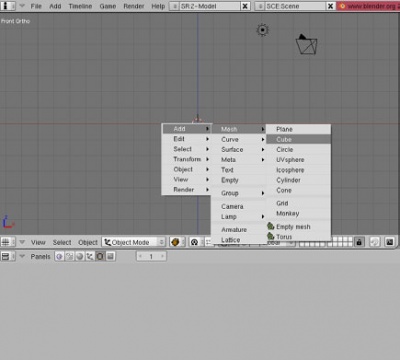Expand the Meta submenu arrow
Image resolution: width=400 pixels, height=360 pixels.
click(263, 160)
